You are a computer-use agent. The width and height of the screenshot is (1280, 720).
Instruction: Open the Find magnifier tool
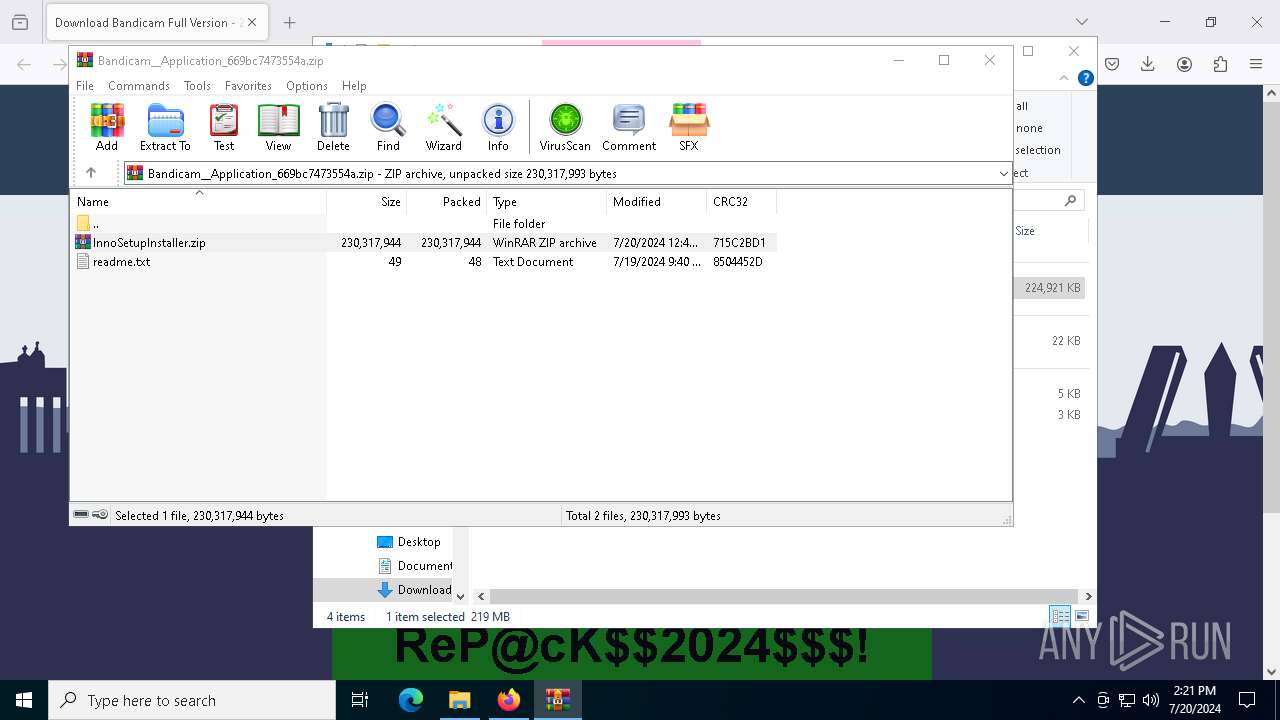point(388,127)
